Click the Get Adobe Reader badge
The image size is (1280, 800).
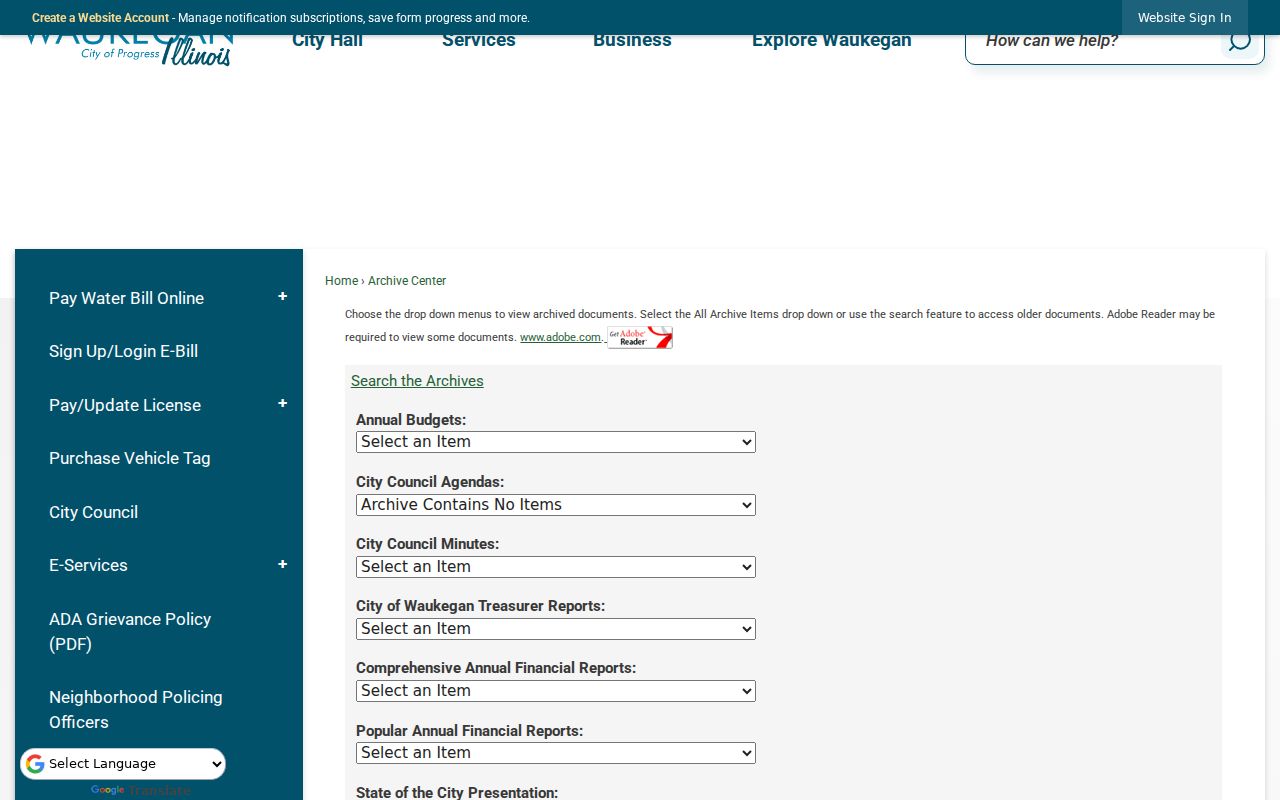tap(640, 338)
